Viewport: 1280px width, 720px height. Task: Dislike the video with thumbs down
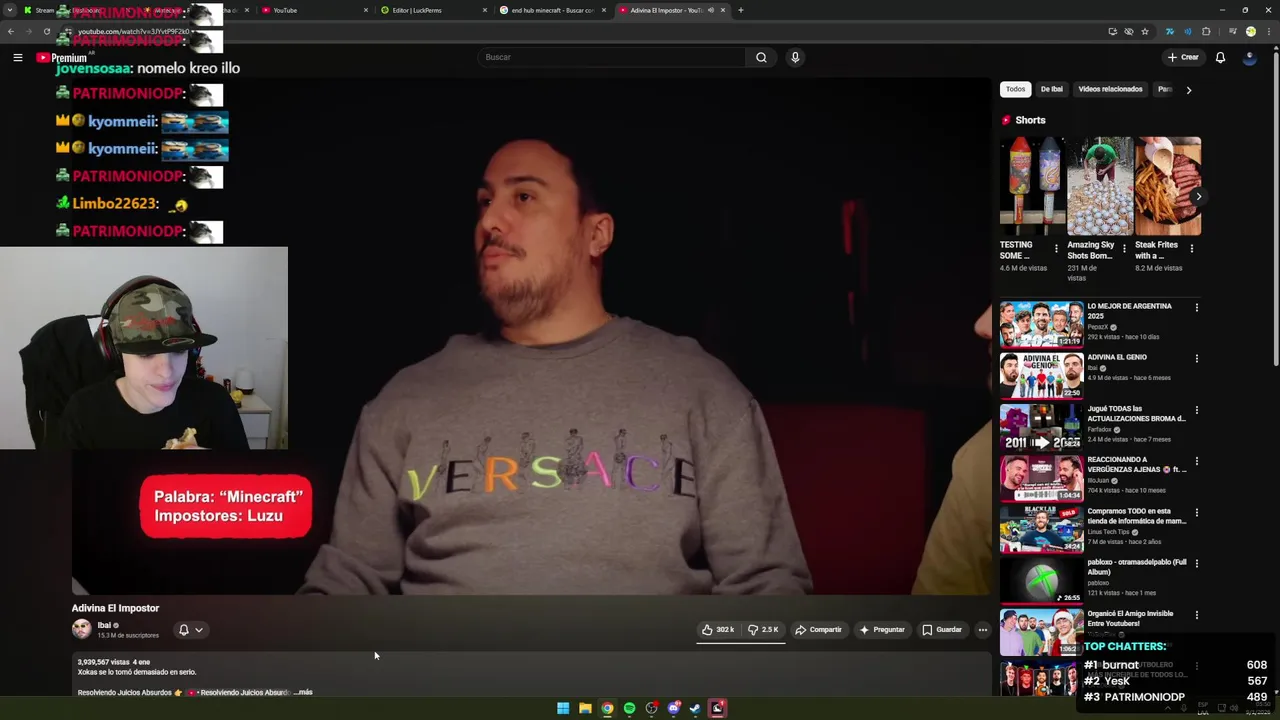[x=763, y=630]
